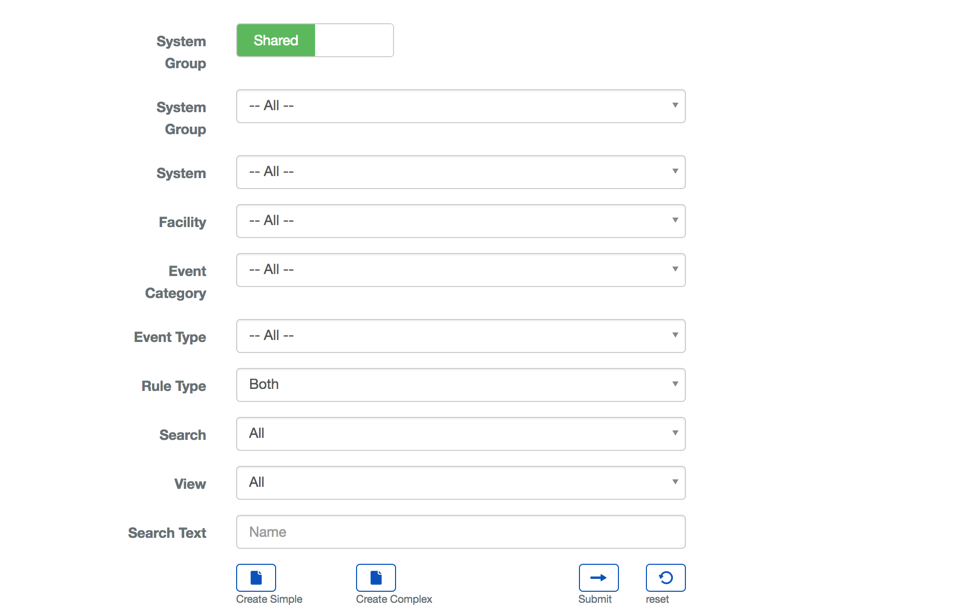Expand the Event Category dropdown

(x=460, y=270)
